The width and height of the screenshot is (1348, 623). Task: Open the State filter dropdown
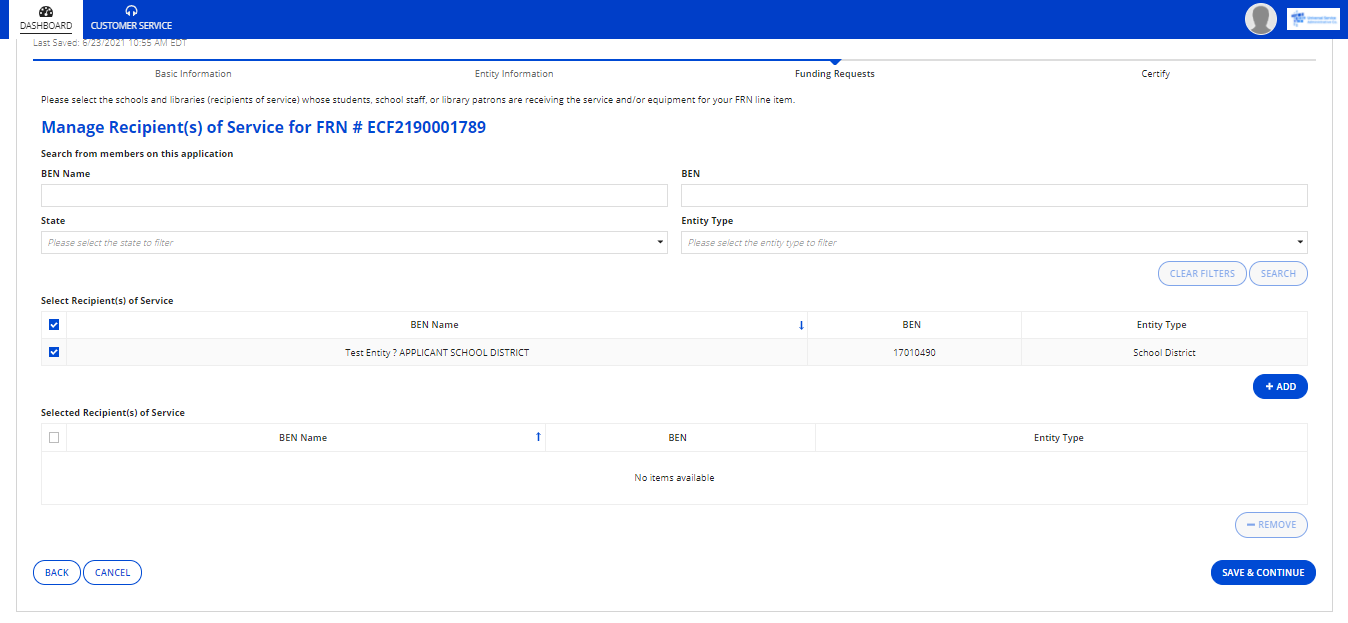click(x=354, y=243)
